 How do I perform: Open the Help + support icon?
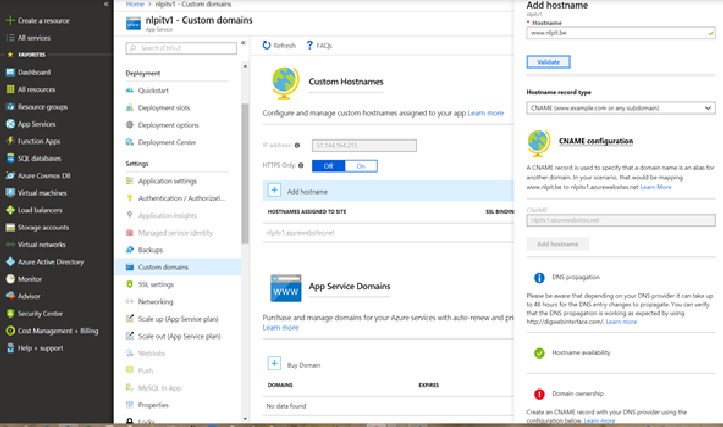point(10,348)
